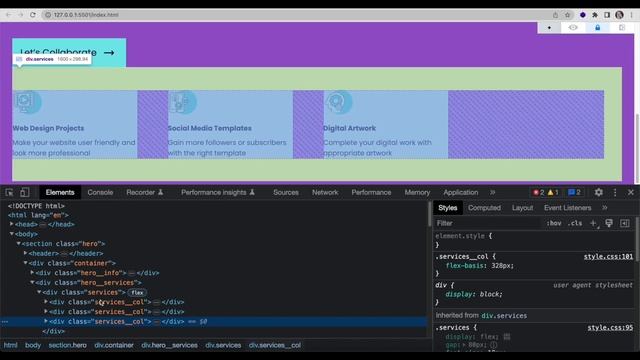Collapse the div class hero__services node
Screen dimensions: 640x360
pos(32,282)
